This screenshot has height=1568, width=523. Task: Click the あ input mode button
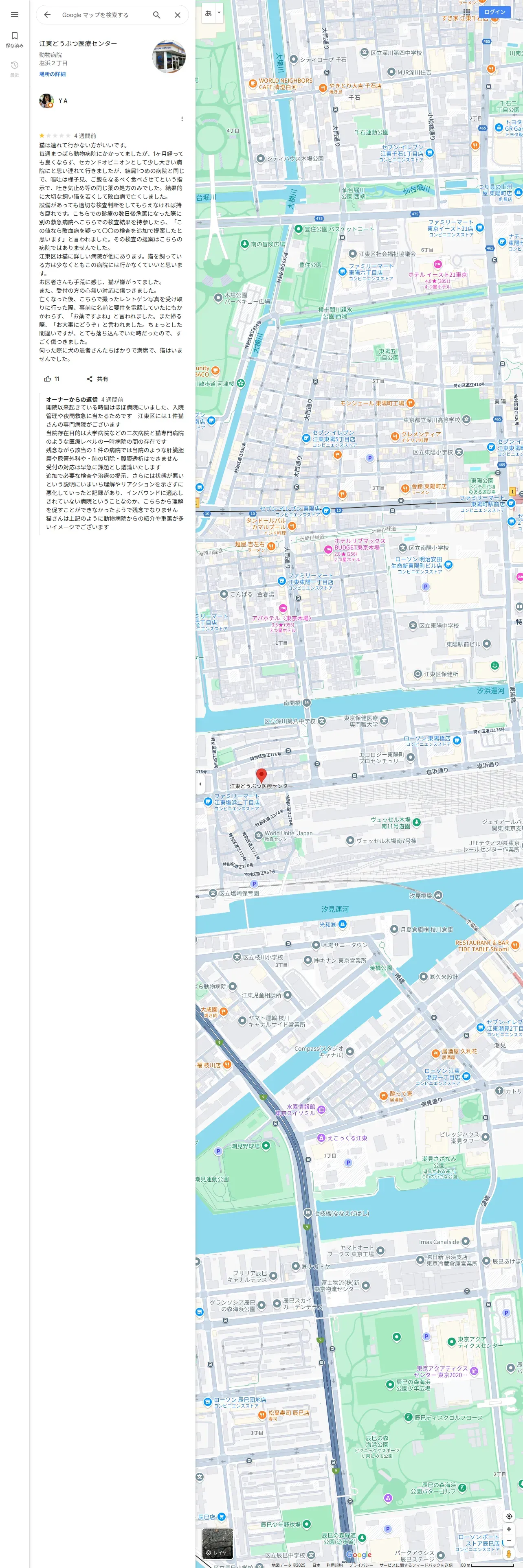pyautogui.click(x=208, y=13)
